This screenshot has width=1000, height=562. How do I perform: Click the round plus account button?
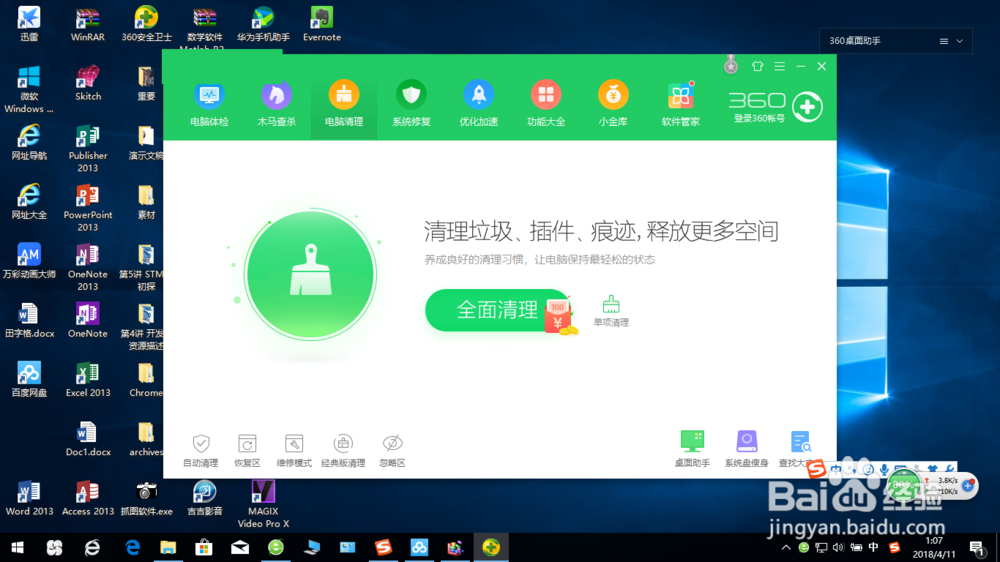coord(807,107)
